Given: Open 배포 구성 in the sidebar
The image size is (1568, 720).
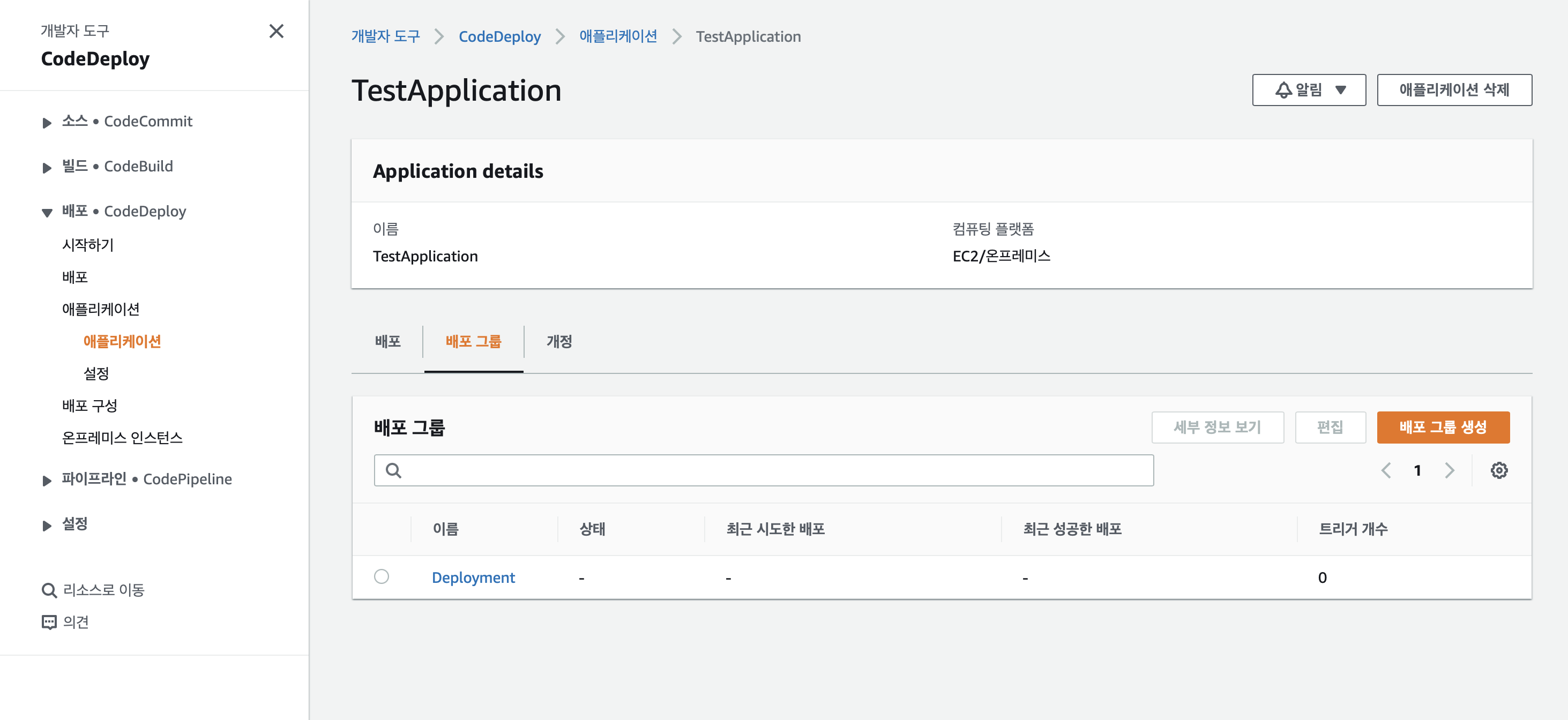Looking at the screenshot, I should tap(89, 406).
